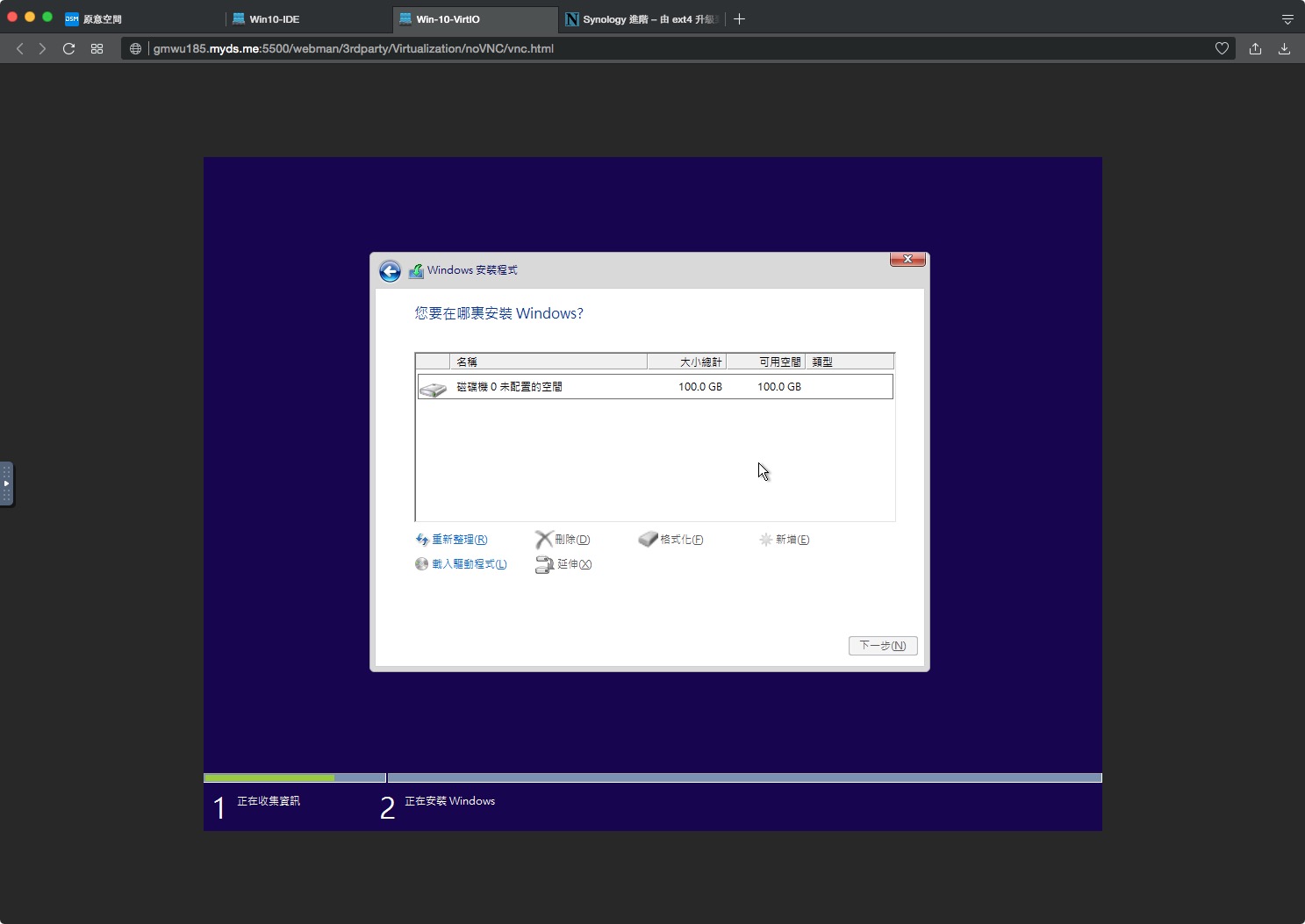Switch to the Win10-IDE tab
Screen dimensions: 1305x924
(309, 19)
